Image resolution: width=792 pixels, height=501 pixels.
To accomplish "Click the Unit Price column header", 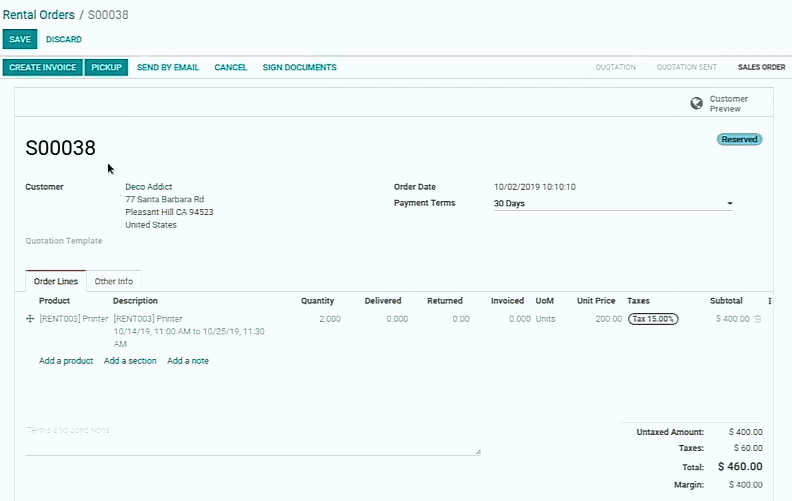I will 596,300.
